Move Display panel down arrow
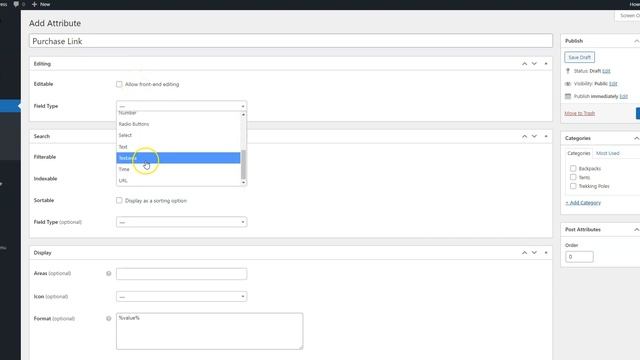 (x=534, y=253)
